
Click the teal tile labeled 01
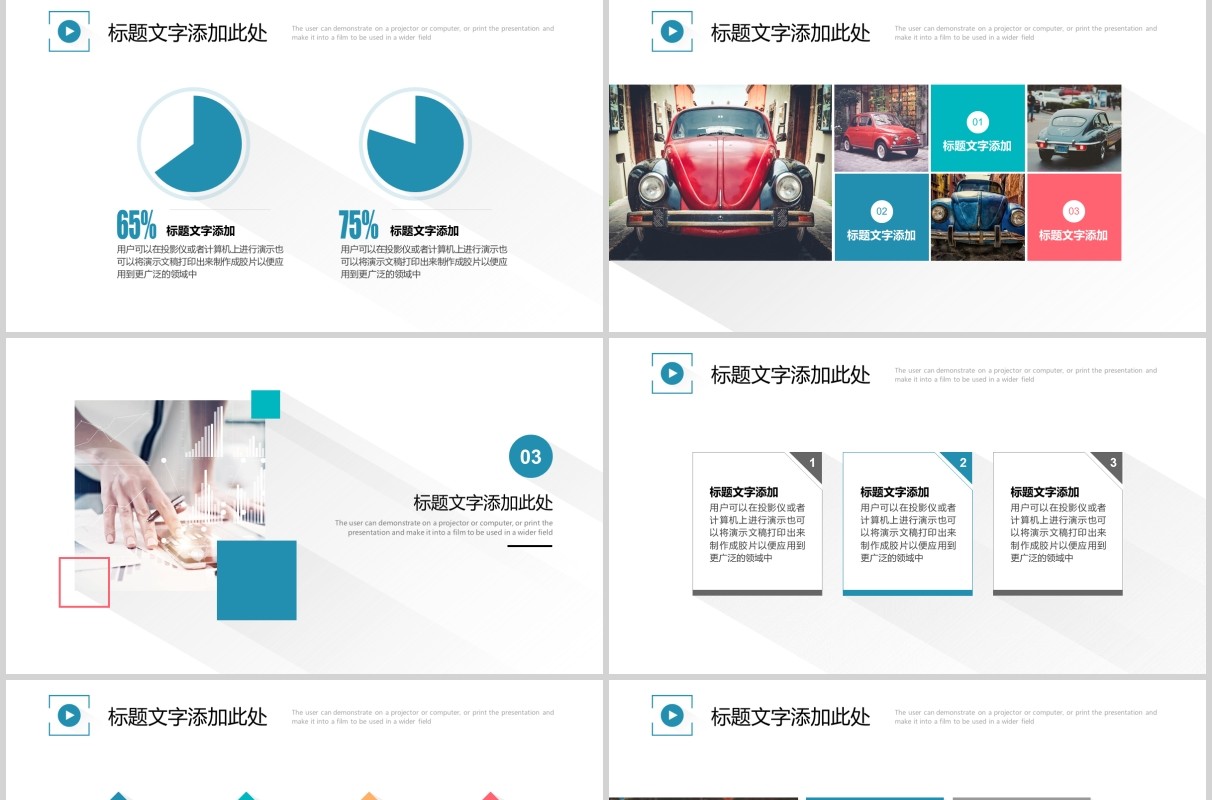pyautogui.click(x=977, y=128)
